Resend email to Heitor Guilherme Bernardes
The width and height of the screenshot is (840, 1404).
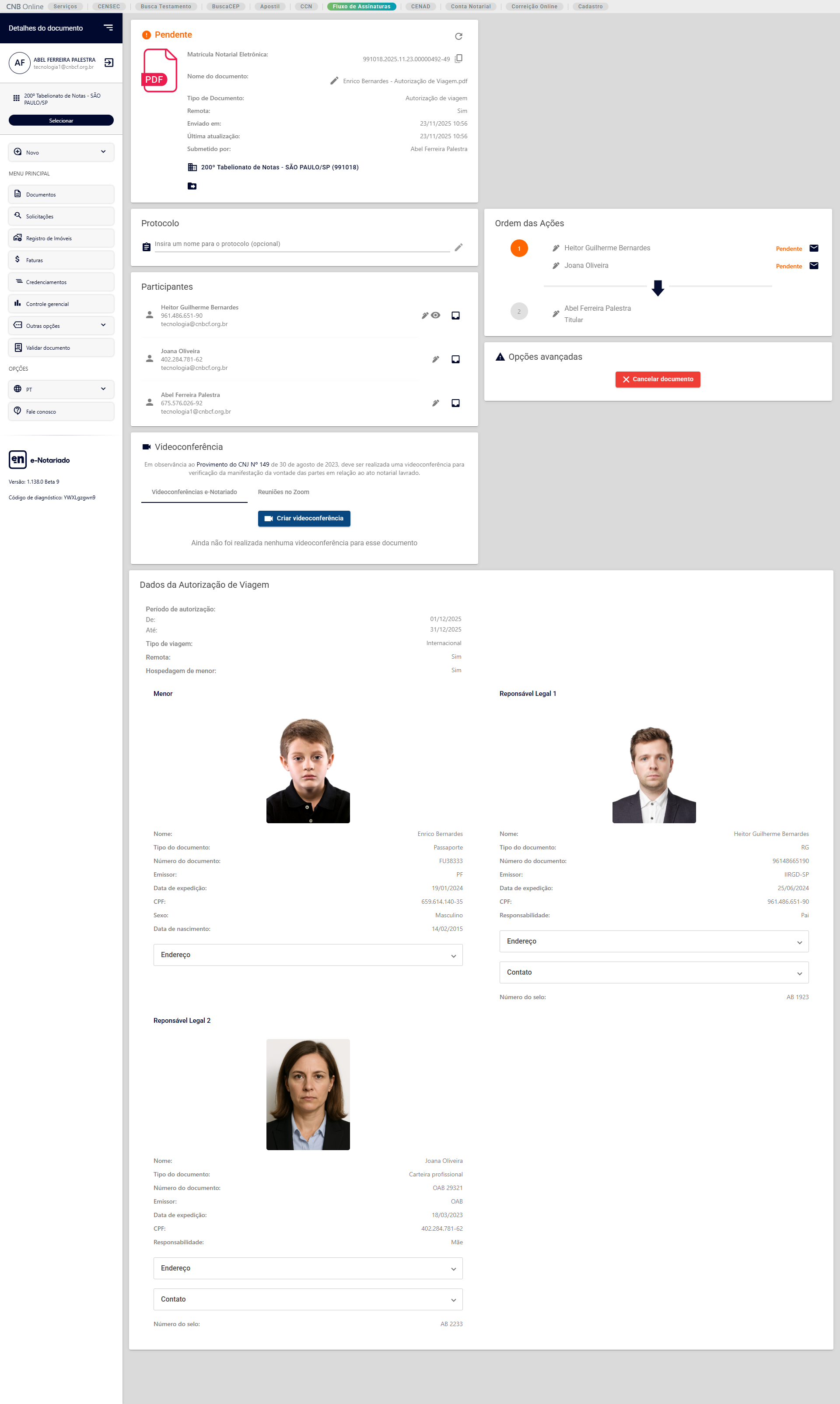(813, 248)
